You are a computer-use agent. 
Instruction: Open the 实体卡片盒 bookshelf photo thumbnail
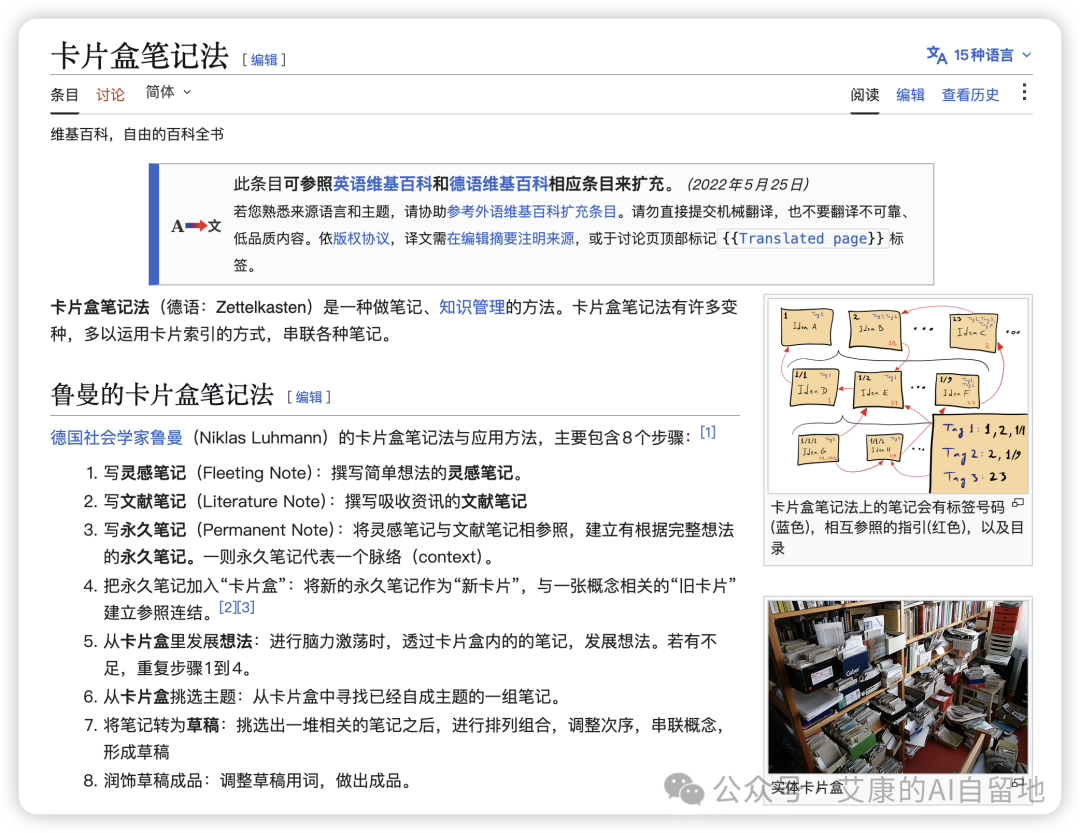point(898,686)
